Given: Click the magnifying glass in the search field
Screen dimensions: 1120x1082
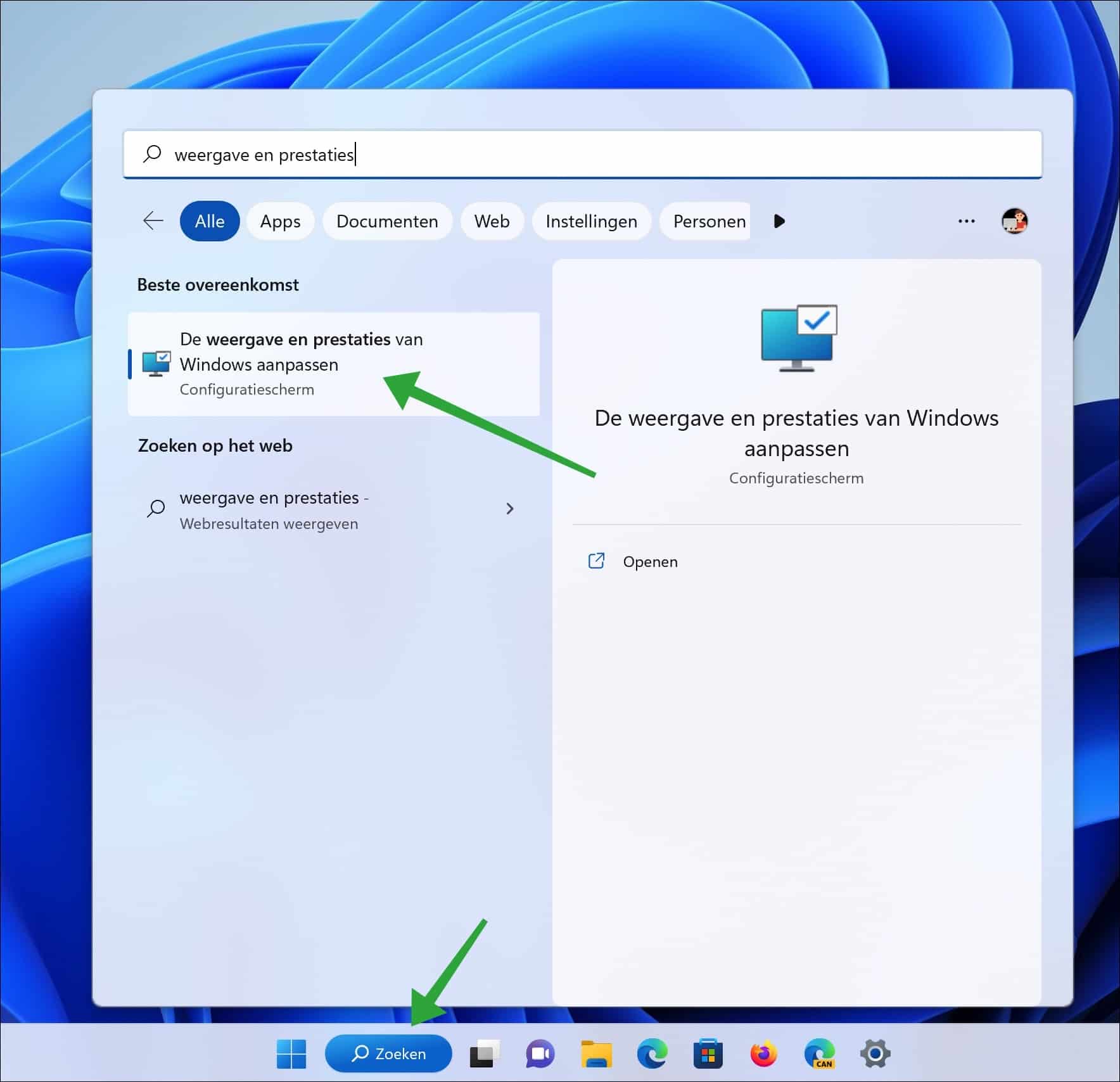Looking at the screenshot, I should 152,153.
